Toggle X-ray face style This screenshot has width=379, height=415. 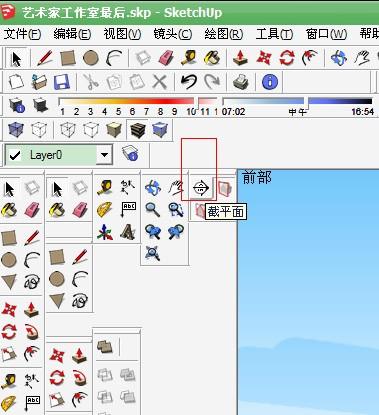click(x=16, y=129)
